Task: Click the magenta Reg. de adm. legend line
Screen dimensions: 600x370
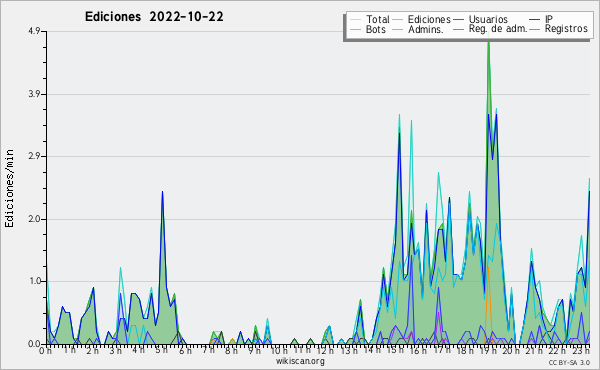Action: coord(458,29)
